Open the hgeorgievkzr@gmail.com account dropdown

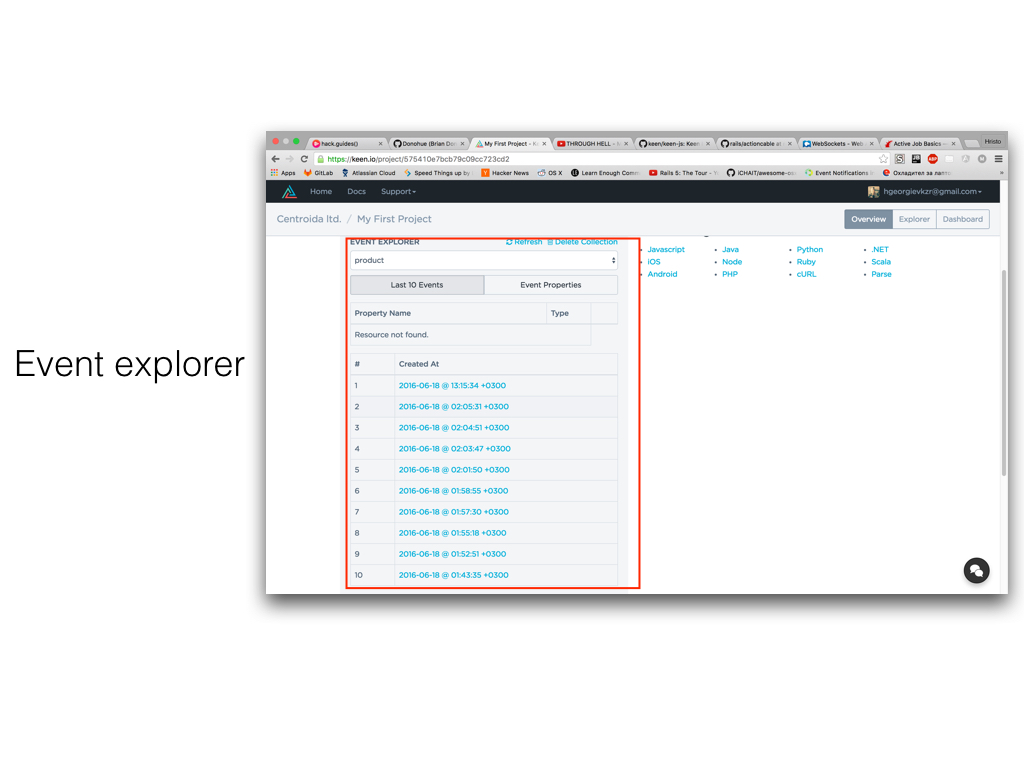(932, 191)
